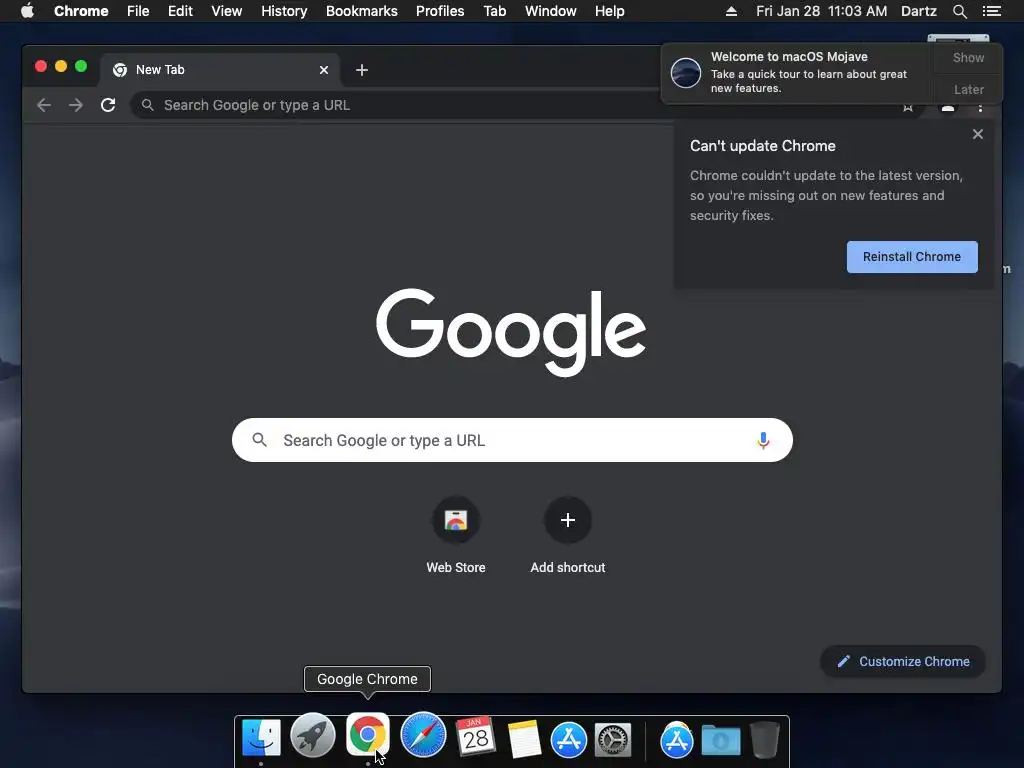Open Finder from the Dock

coord(261,738)
